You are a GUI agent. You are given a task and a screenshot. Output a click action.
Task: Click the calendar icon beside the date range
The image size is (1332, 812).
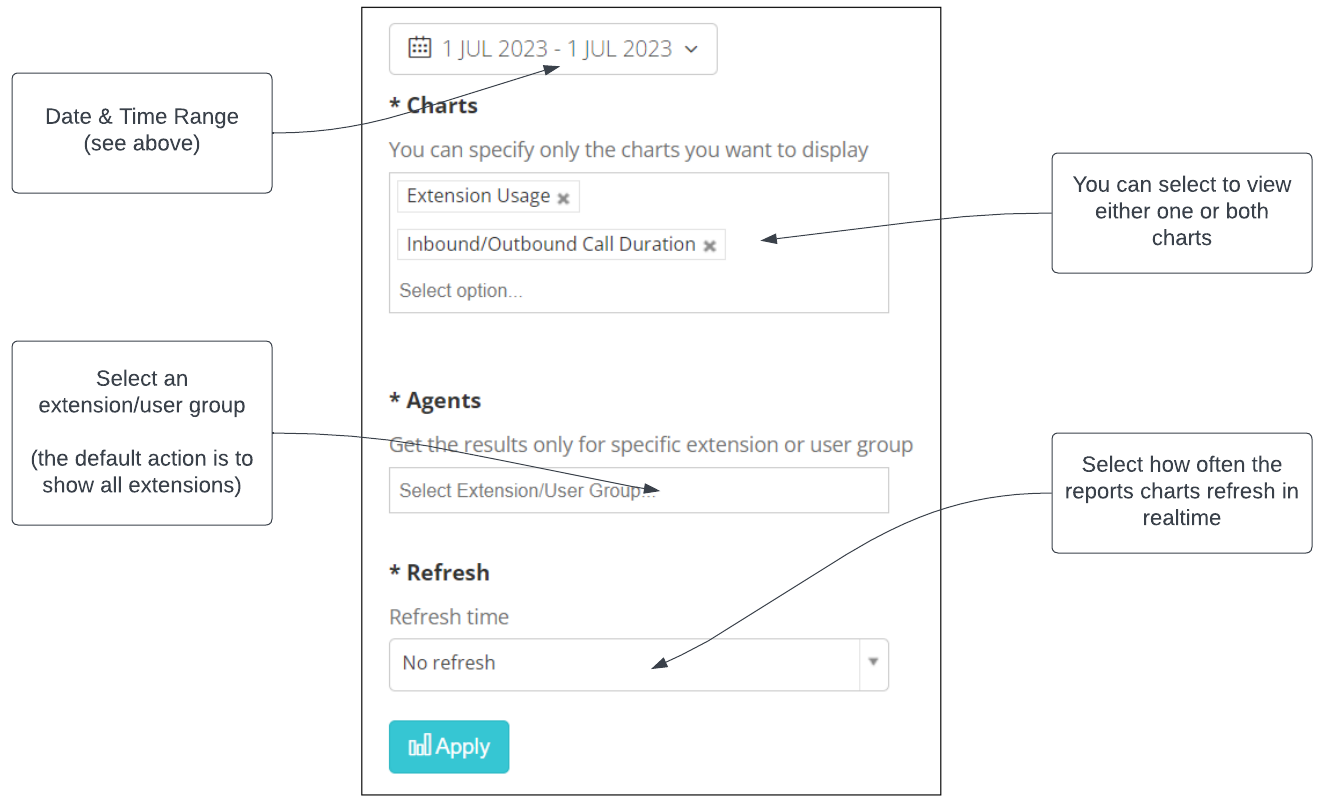click(420, 47)
